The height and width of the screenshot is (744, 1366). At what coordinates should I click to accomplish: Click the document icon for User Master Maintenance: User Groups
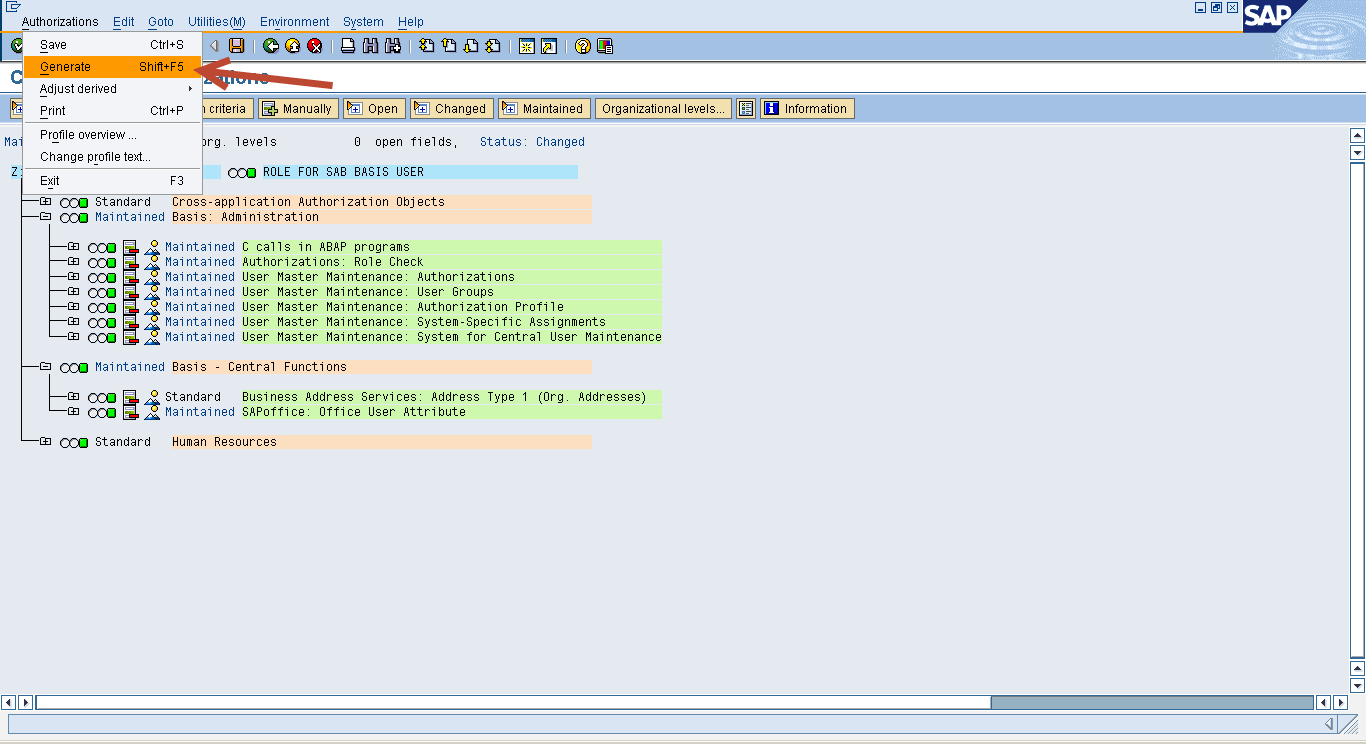point(130,292)
